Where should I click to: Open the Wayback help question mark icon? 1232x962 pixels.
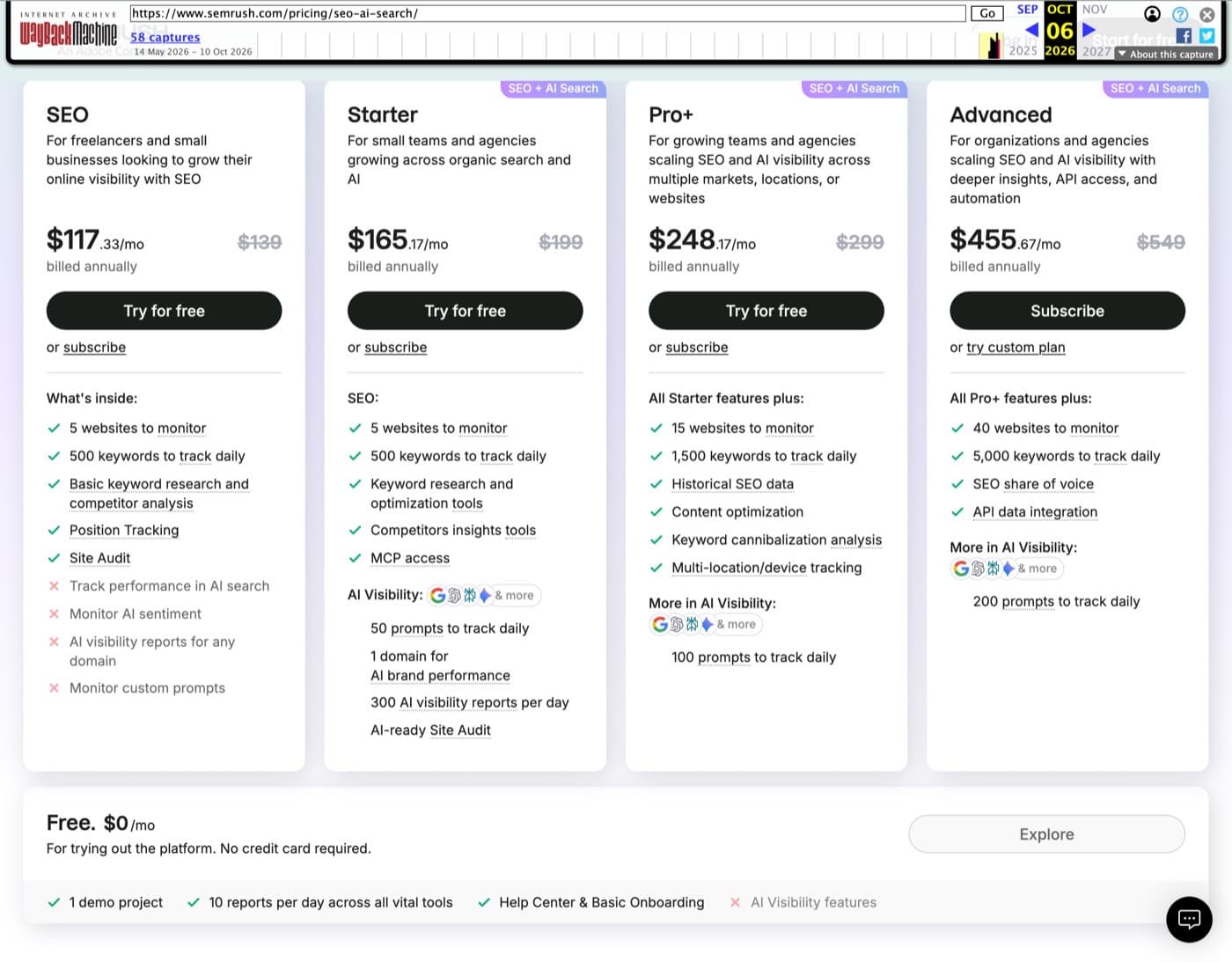click(1180, 14)
